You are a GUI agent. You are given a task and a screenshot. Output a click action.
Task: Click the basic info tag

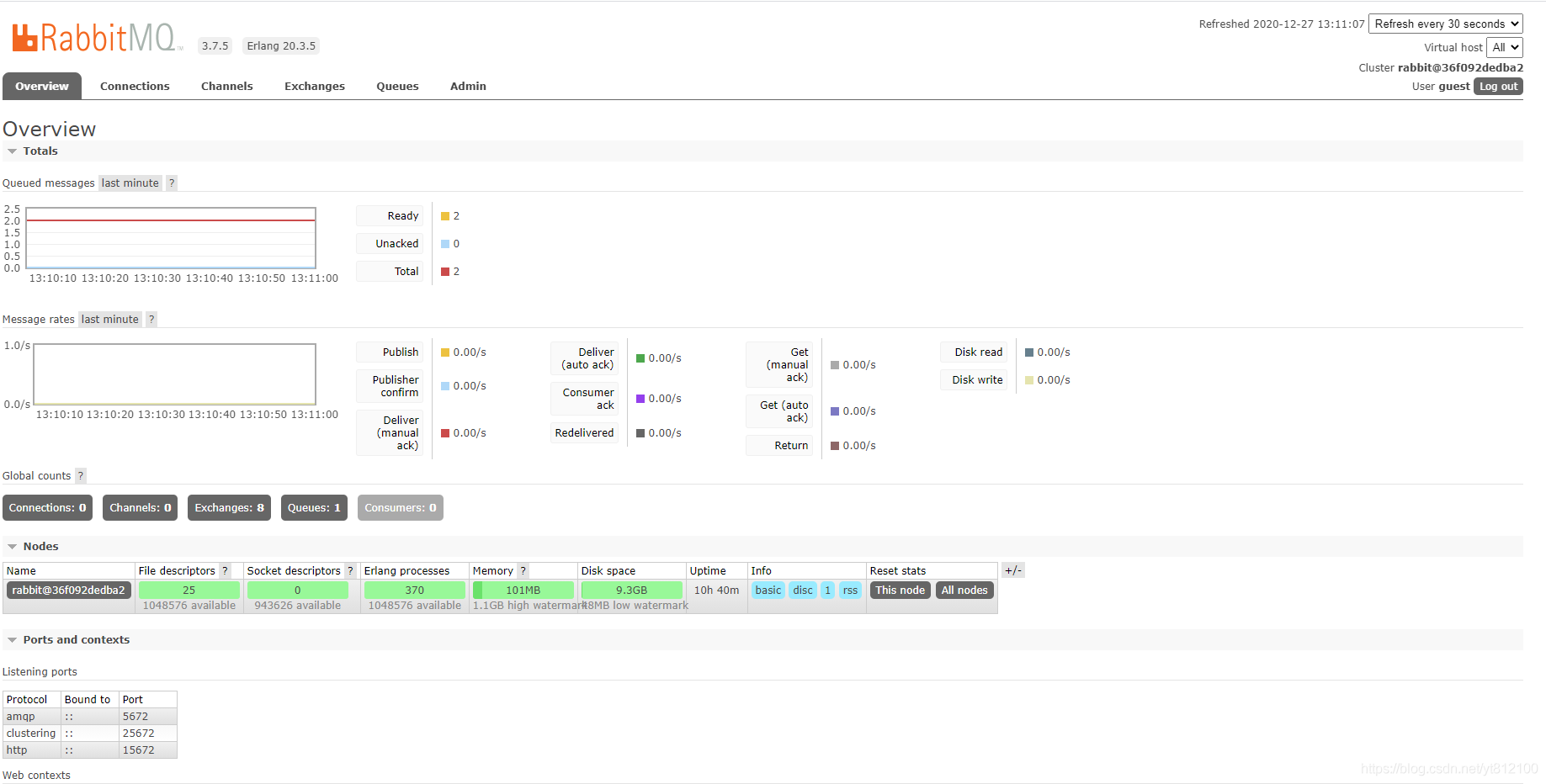point(768,590)
